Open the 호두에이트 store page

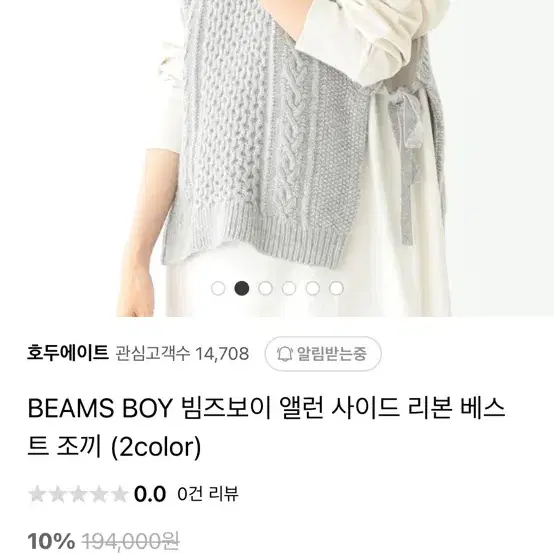[x=68, y=353]
